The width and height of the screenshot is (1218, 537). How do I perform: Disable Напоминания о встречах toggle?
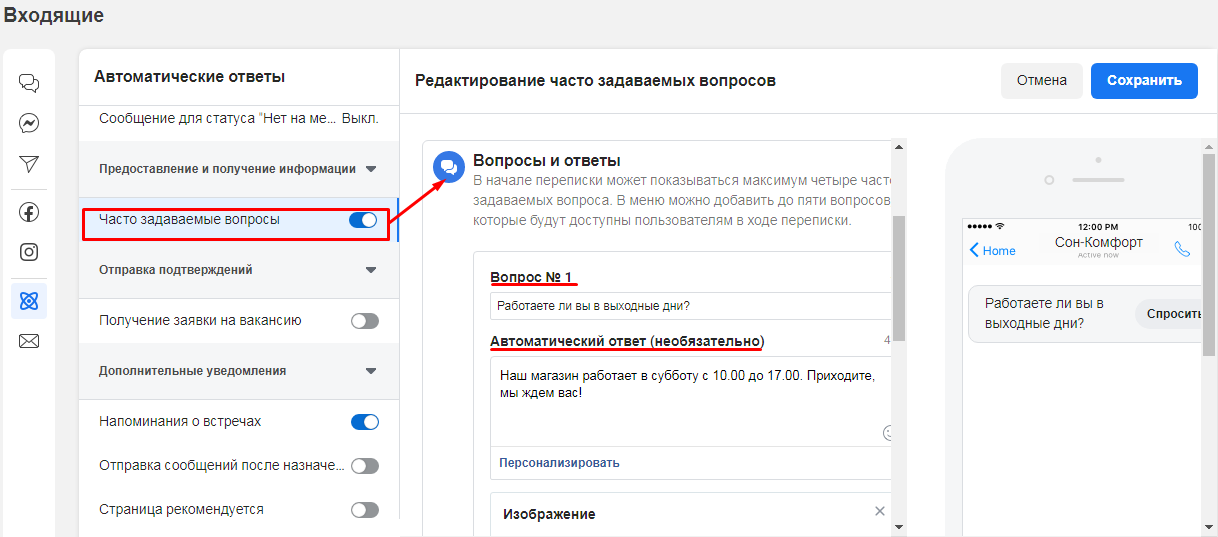(365, 422)
